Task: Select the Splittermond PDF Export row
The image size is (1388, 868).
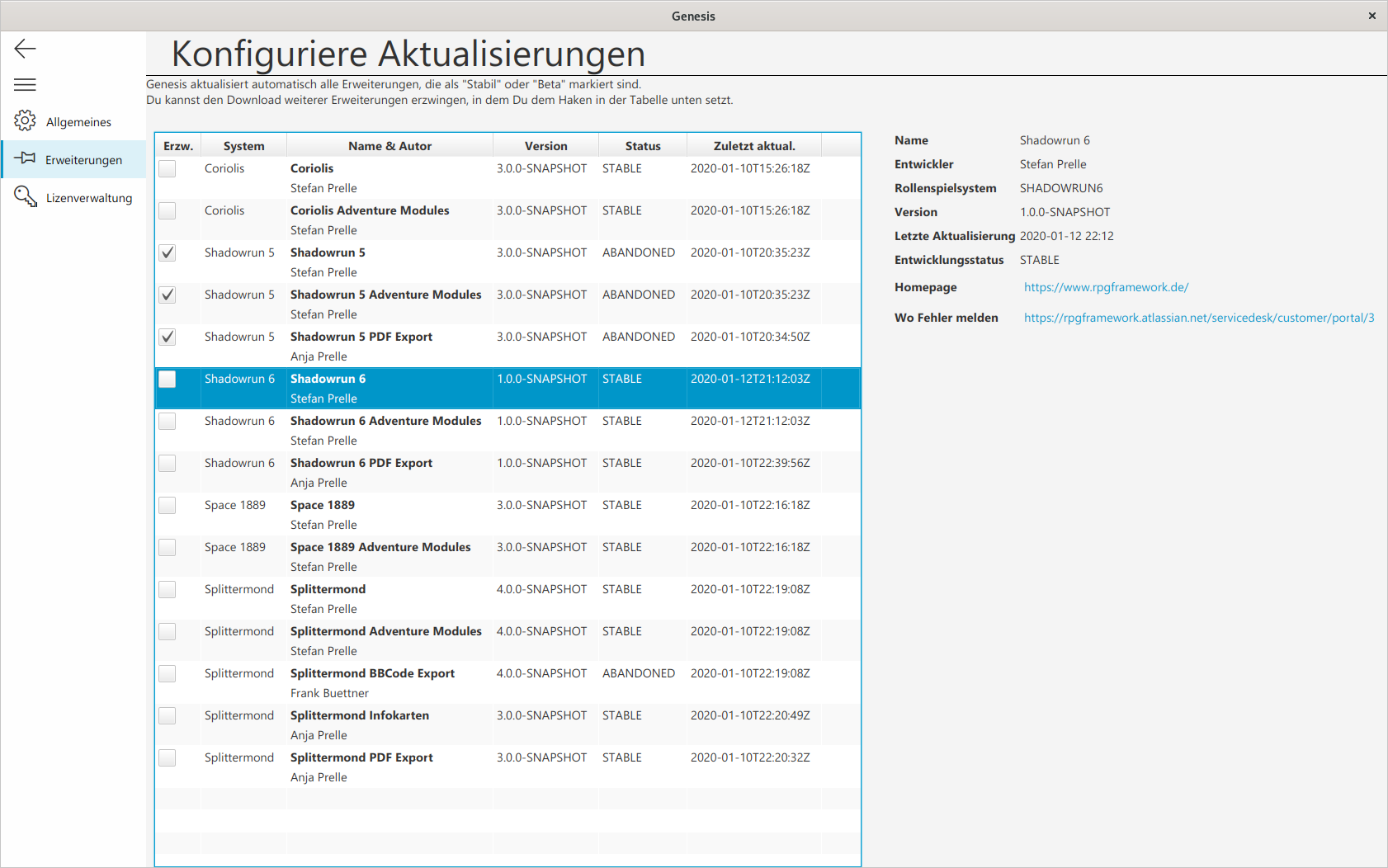Action: click(508, 767)
